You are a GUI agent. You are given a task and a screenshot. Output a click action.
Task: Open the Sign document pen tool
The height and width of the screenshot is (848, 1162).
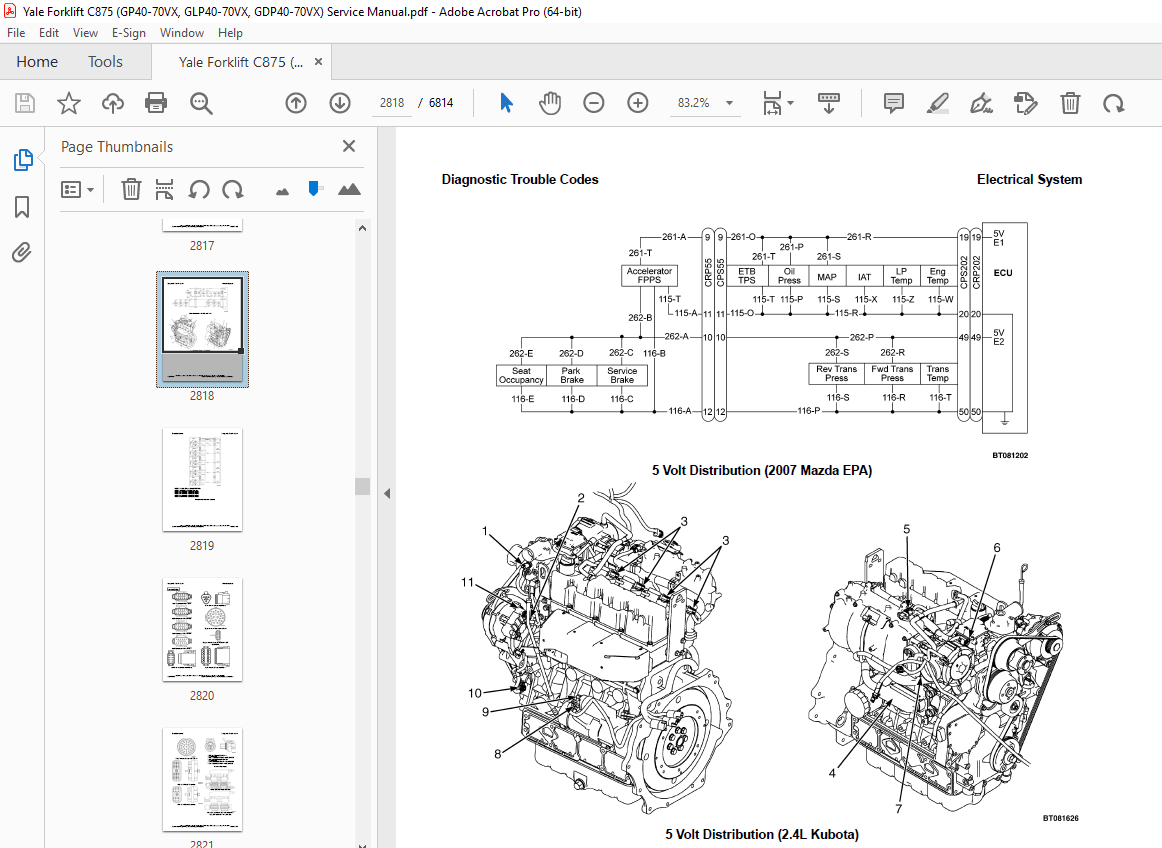[x=981, y=103]
